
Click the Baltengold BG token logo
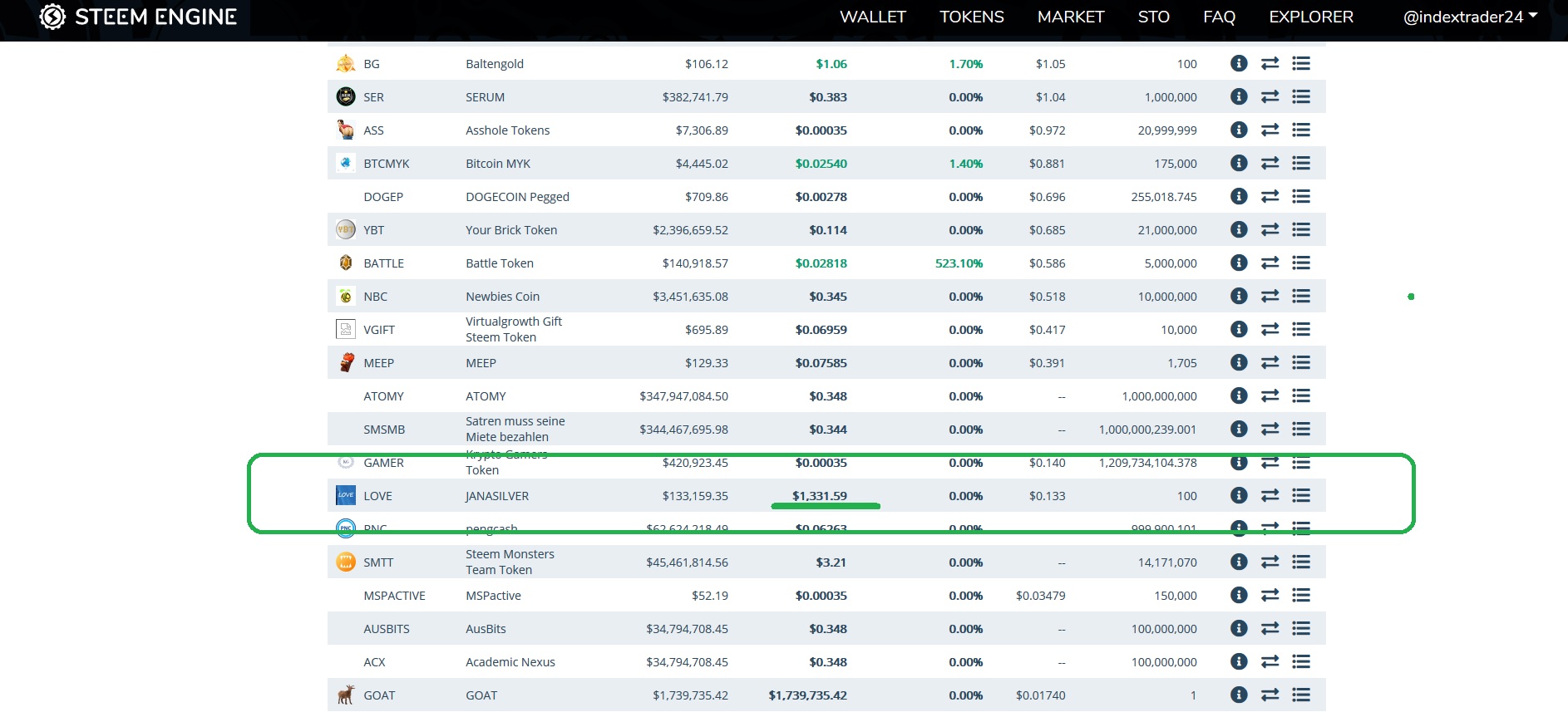click(x=345, y=63)
